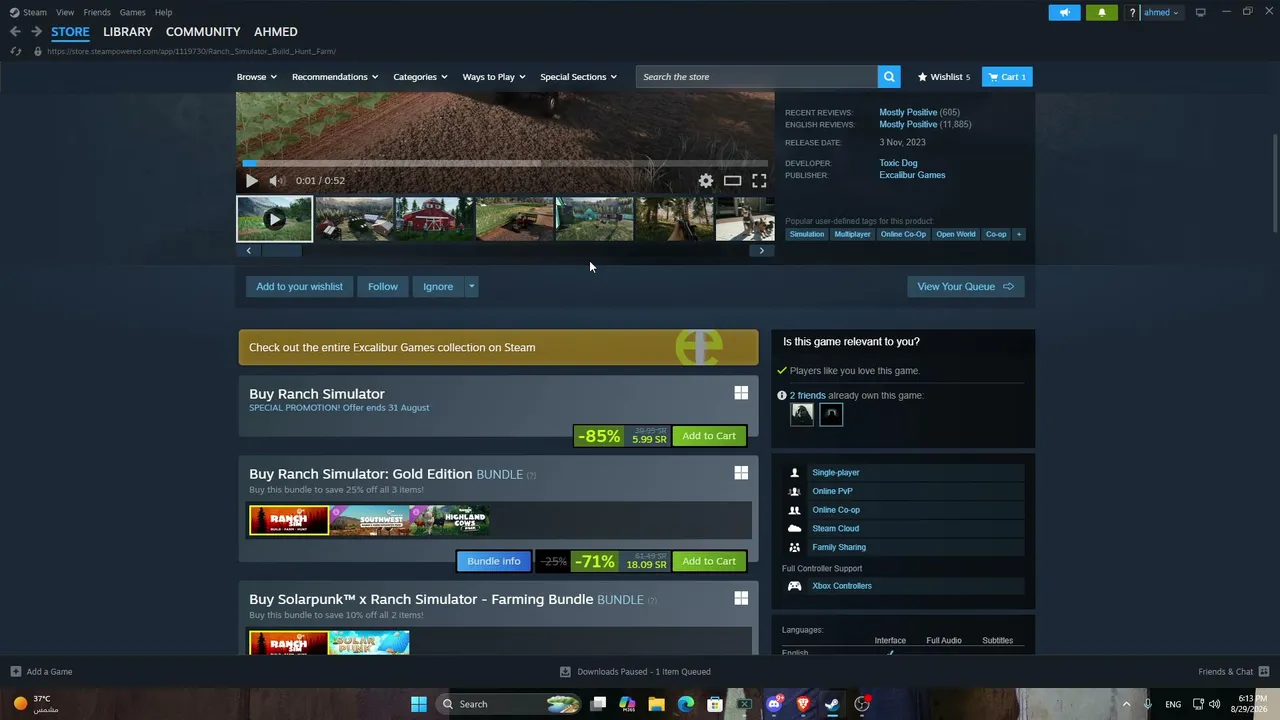Viewport: 1280px width, 720px height.
Task: Reload the store page
Action: (15, 51)
